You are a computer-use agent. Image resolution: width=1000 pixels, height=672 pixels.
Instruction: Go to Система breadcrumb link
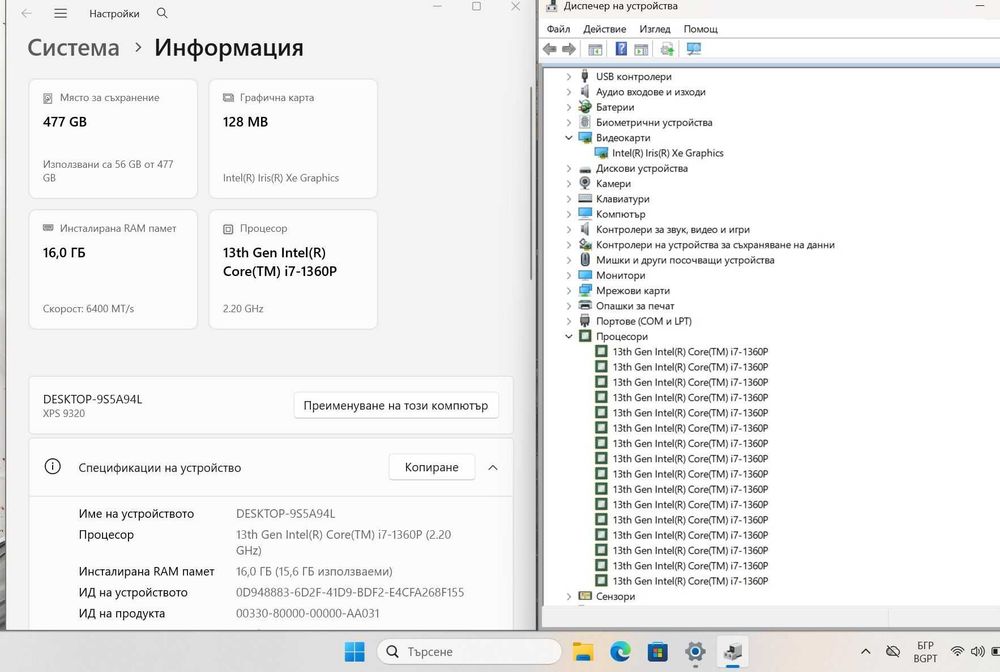pyautogui.click(x=73, y=48)
